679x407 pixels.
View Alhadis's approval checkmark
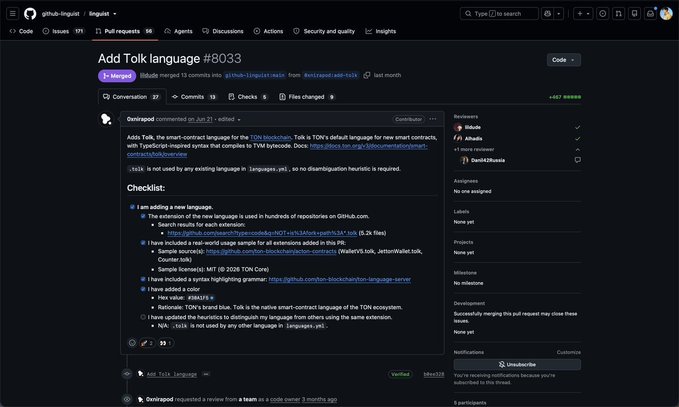coord(577,139)
